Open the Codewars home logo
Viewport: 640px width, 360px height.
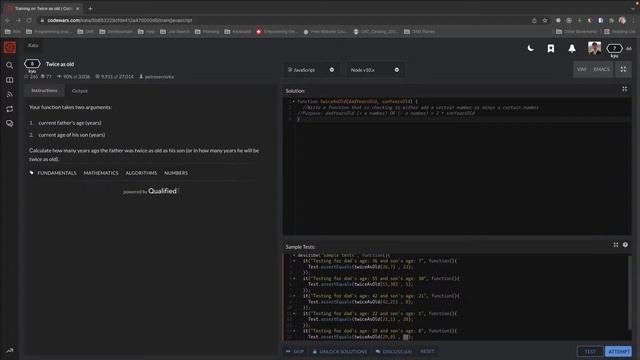(10, 47)
